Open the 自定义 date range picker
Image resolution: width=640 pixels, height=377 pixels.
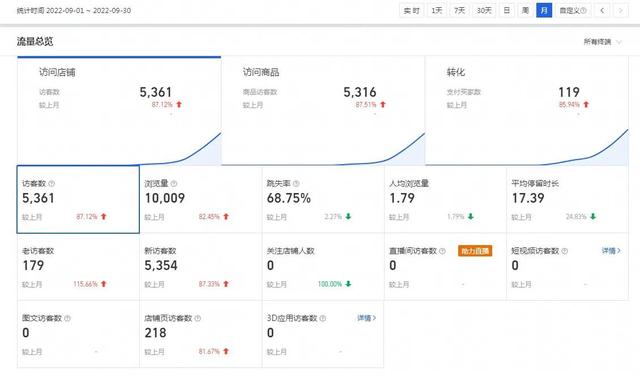pyautogui.click(x=573, y=11)
